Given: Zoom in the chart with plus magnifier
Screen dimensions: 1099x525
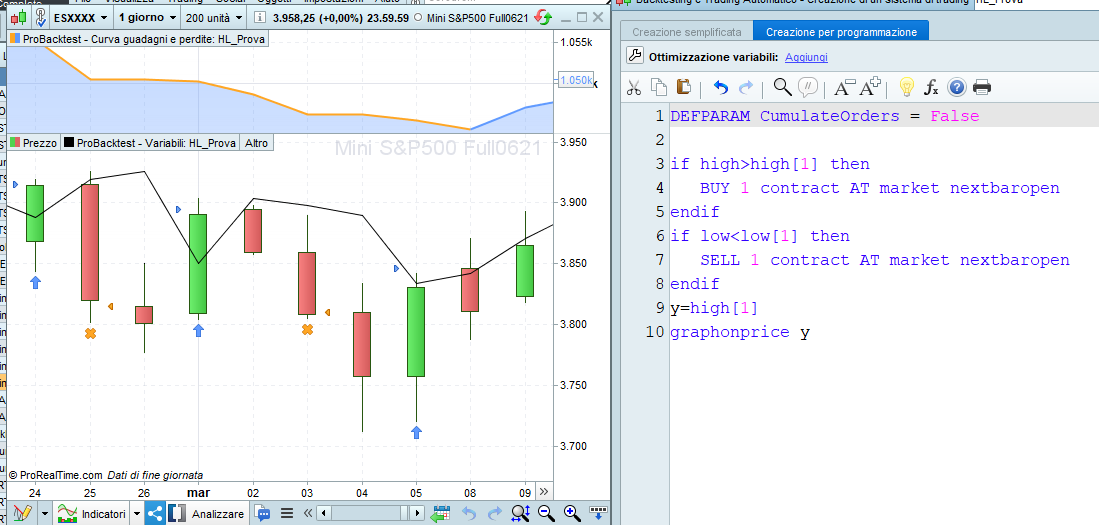Looking at the screenshot, I should (572, 513).
